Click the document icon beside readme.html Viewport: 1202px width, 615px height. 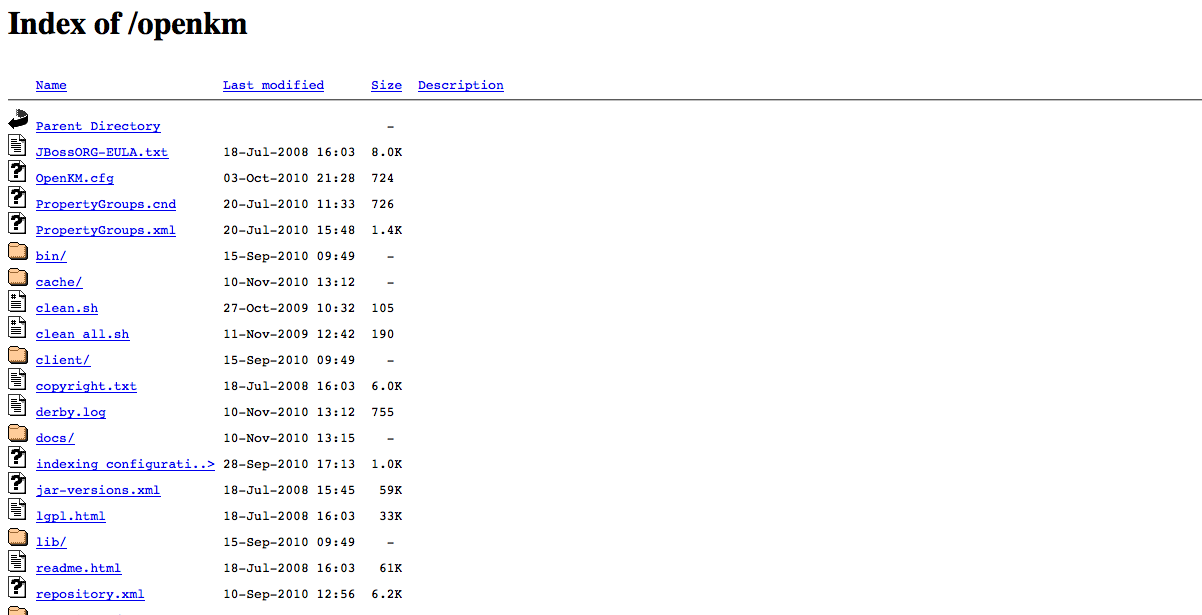click(x=17, y=561)
